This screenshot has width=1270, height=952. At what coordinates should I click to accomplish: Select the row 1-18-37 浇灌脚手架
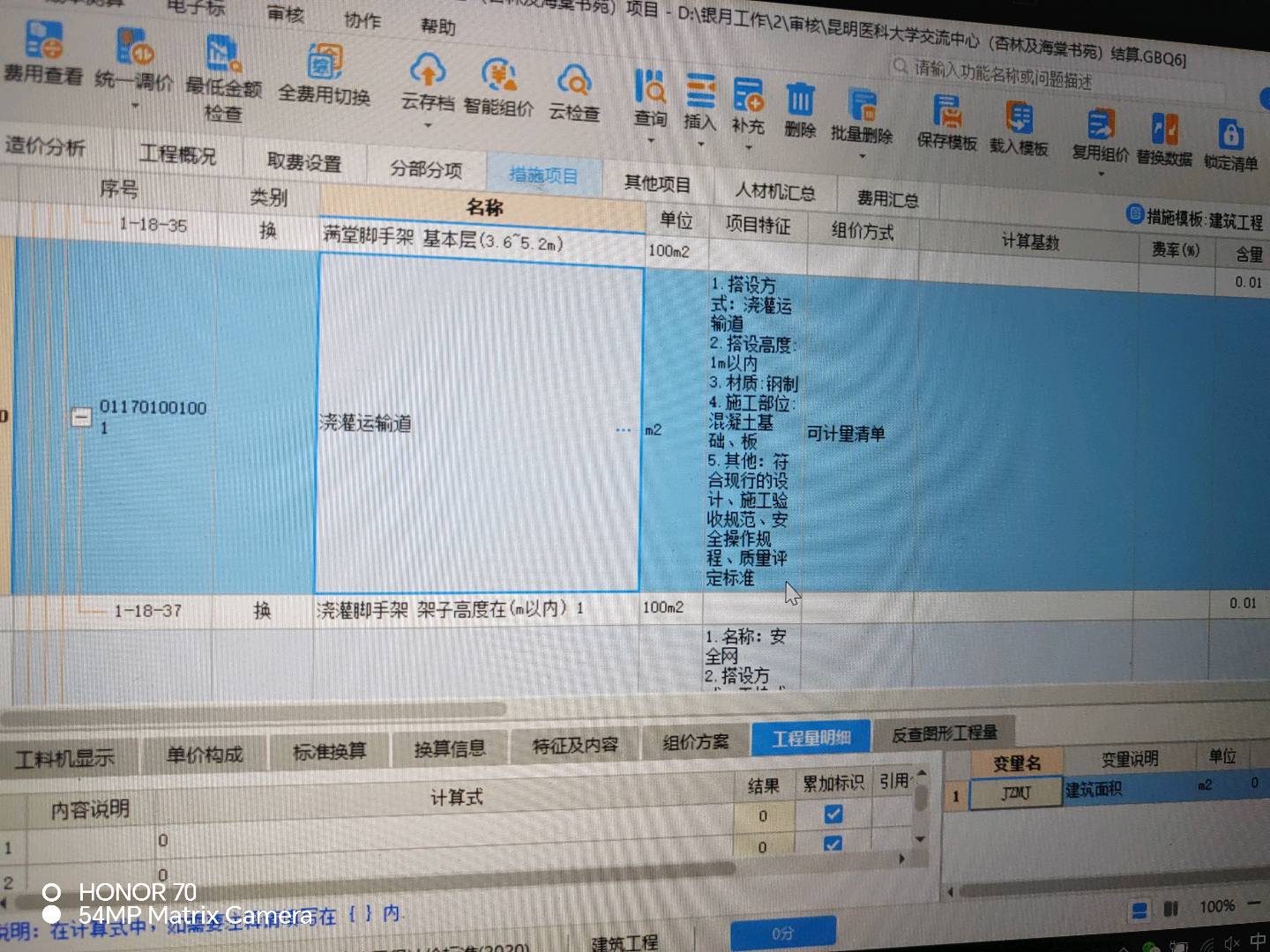(x=635, y=609)
